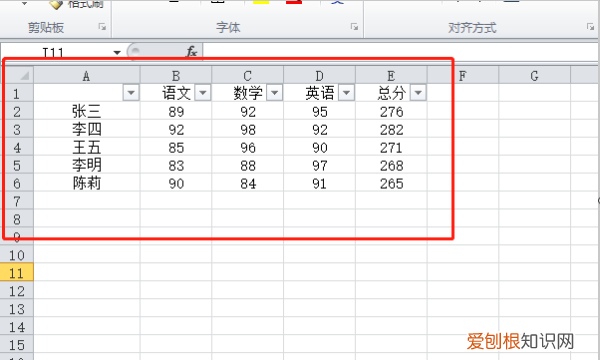Select 张三's 英语 score 95
The height and width of the screenshot is (360, 600).
point(320,111)
